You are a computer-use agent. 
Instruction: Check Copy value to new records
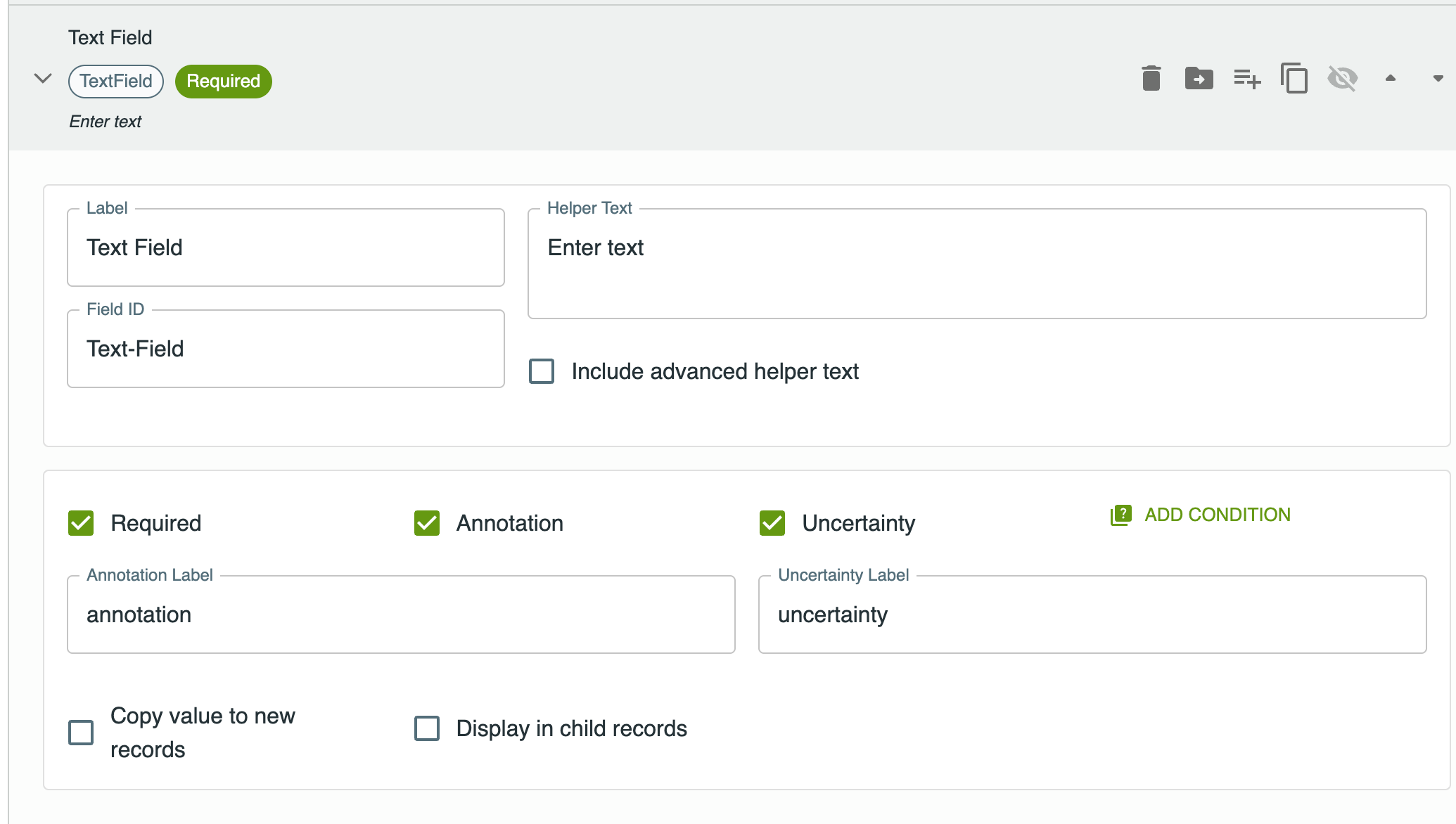click(81, 732)
